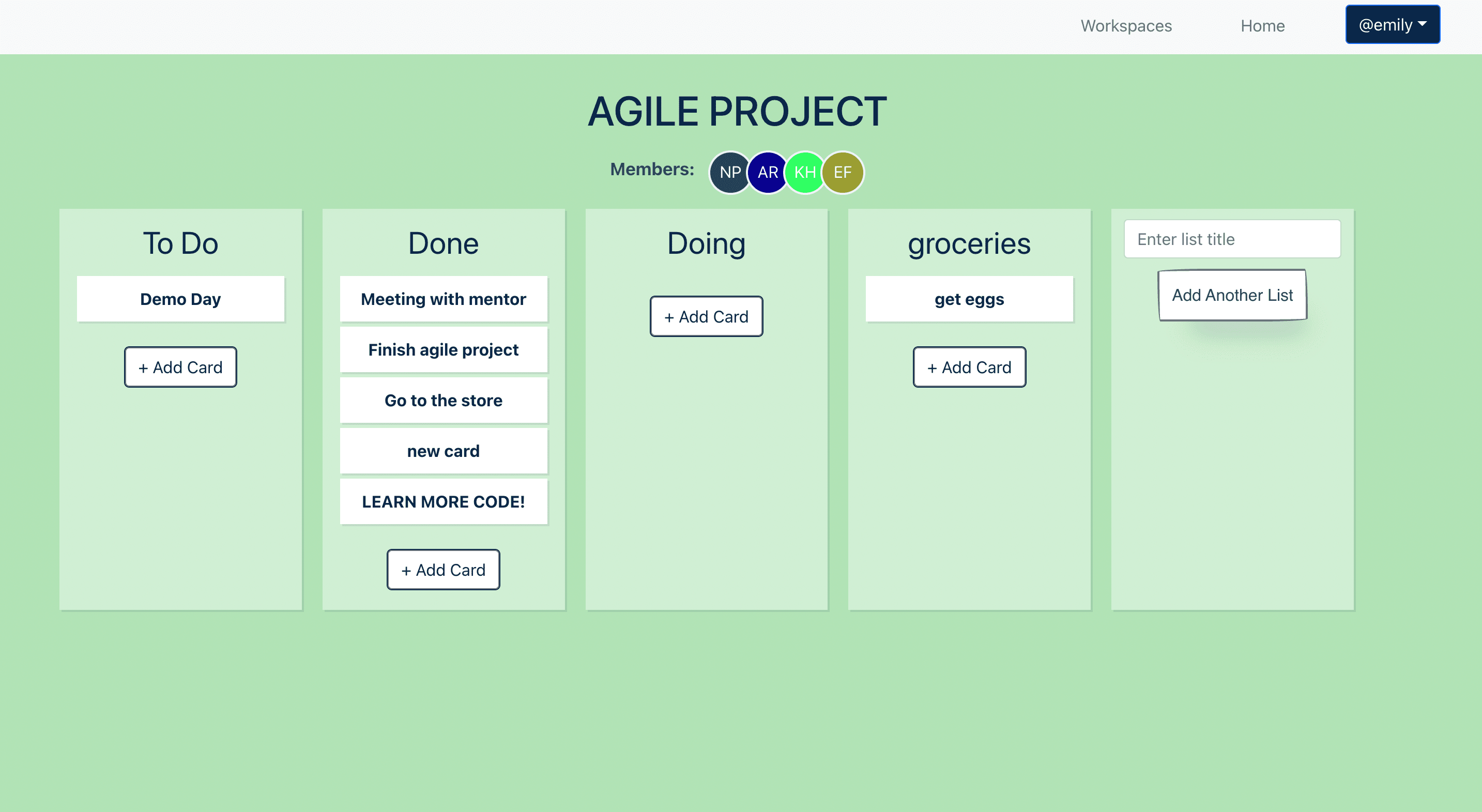The image size is (1482, 812).
Task: Click the Finish agile project card
Action: coord(443,349)
